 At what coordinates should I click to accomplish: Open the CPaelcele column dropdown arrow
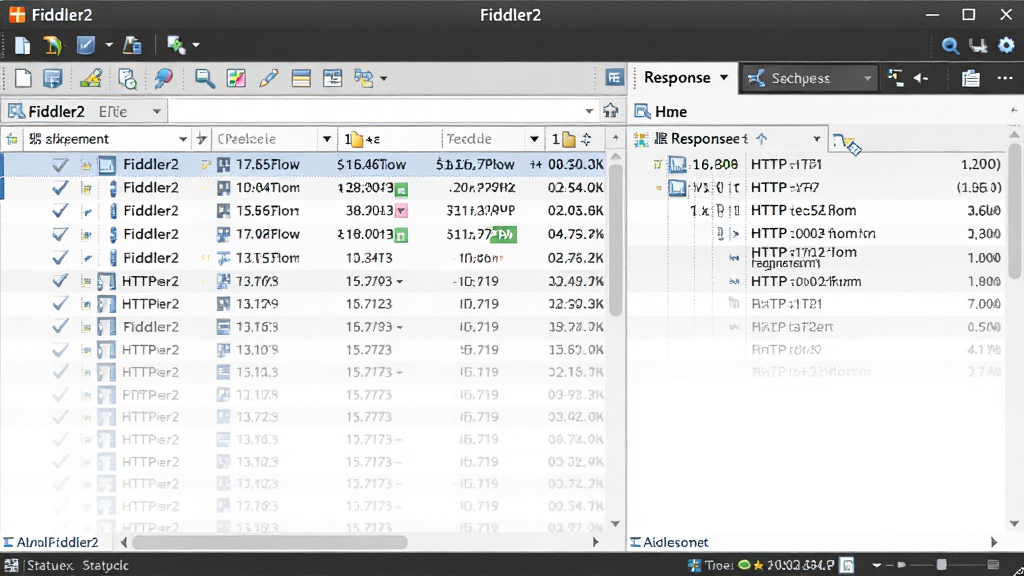[327, 139]
